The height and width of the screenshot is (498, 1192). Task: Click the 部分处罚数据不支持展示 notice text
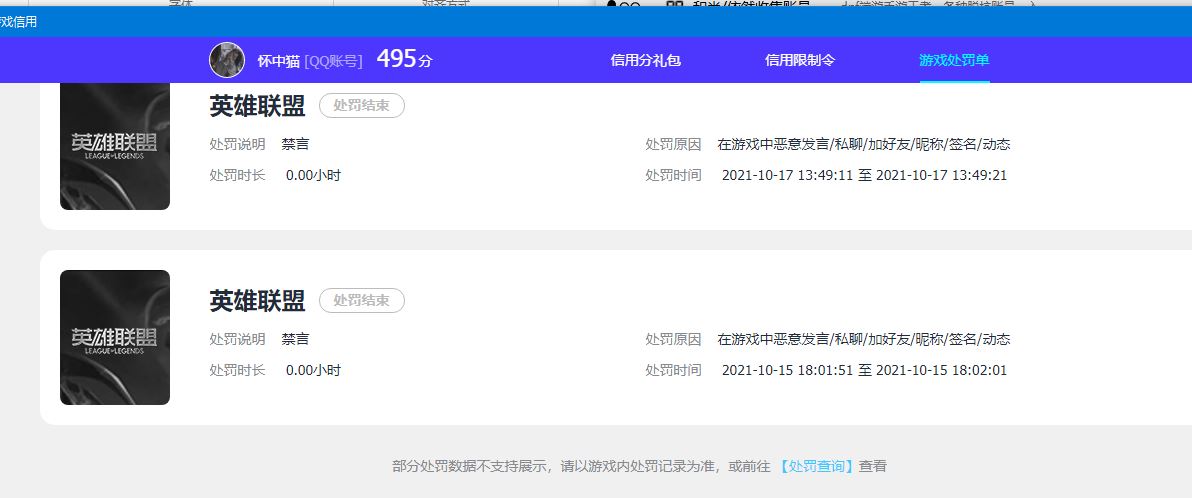pyautogui.click(x=639, y=466)
